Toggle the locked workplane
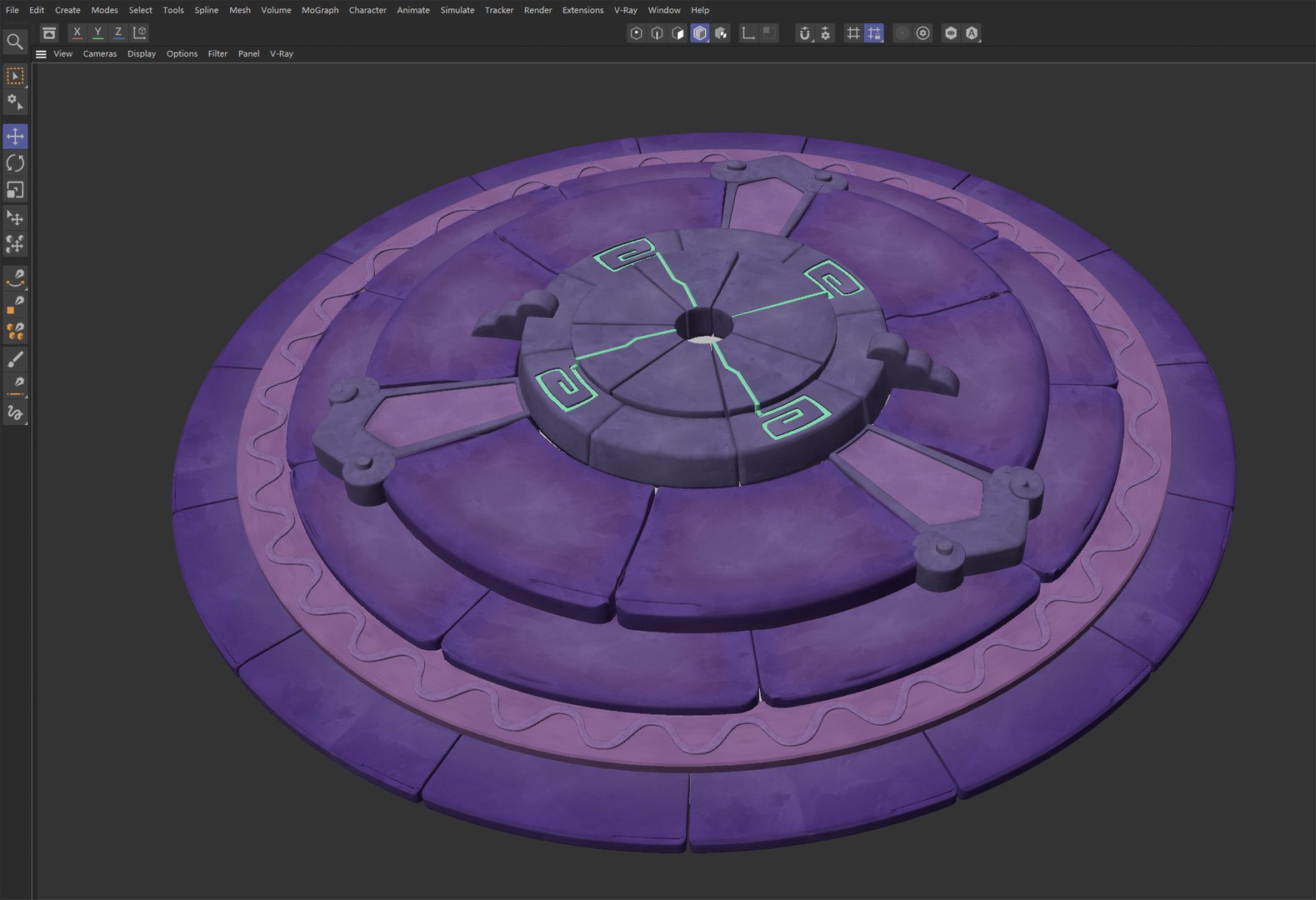Image resolution: width=1316 pixels, height=900 pixels. pos(873,33)
